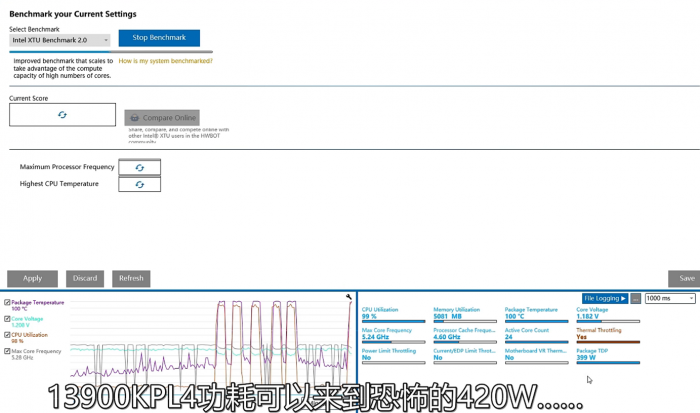Click the Package Temperature legend label
Viewport: 700px width, 413px height.
38,303
